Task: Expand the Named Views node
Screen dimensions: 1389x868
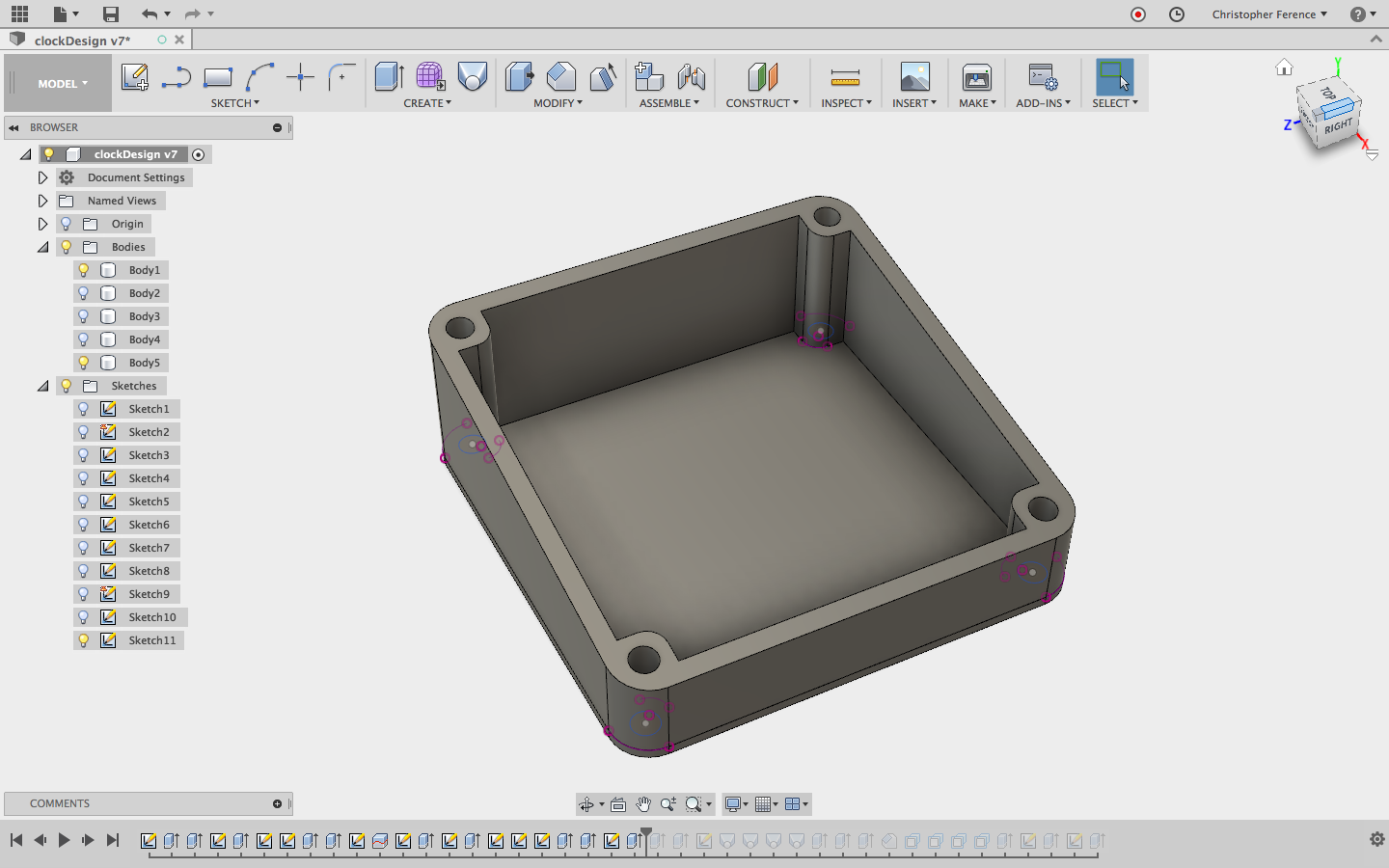Action: [x=42, y=201]
